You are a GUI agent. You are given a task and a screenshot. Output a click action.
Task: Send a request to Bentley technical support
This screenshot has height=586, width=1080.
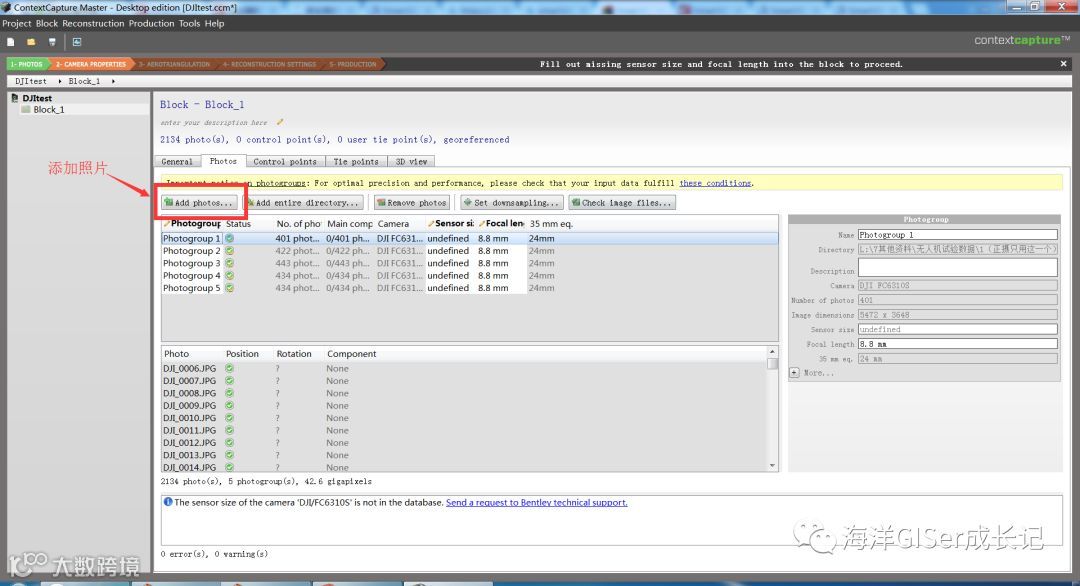pos(537,503)
